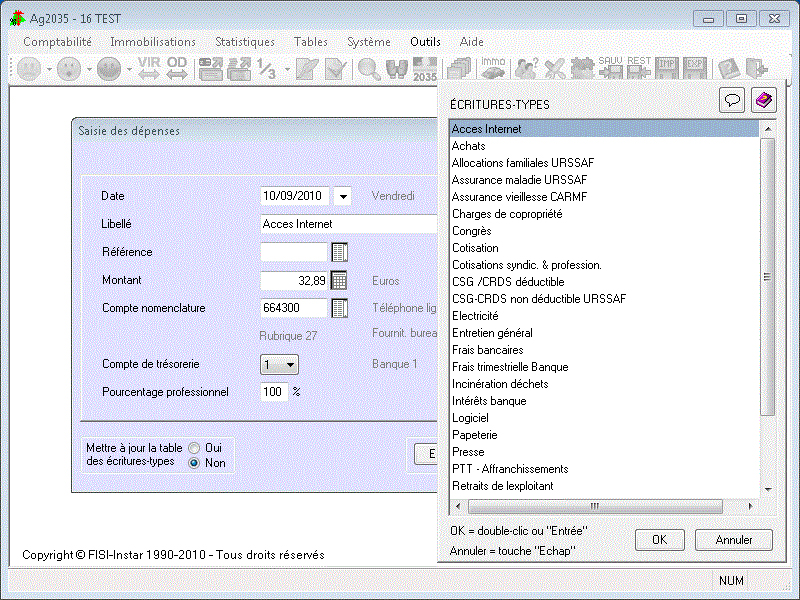Viewport: 800px width, 600px height.
Task: Open the Comptabilité menu
Action: point(57,42)
